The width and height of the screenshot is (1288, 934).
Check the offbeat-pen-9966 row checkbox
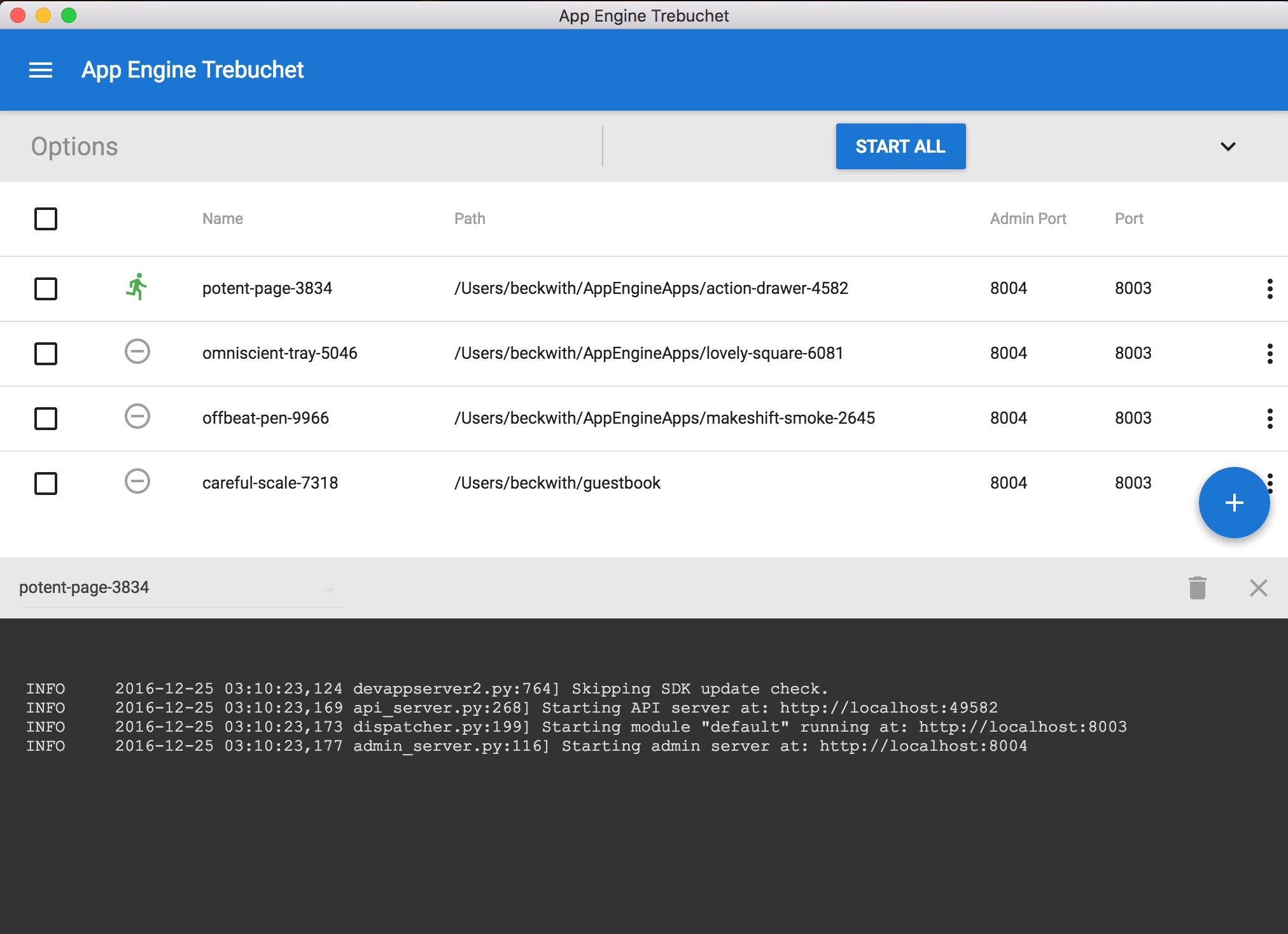pyautogui.click(x=46, y=419)
